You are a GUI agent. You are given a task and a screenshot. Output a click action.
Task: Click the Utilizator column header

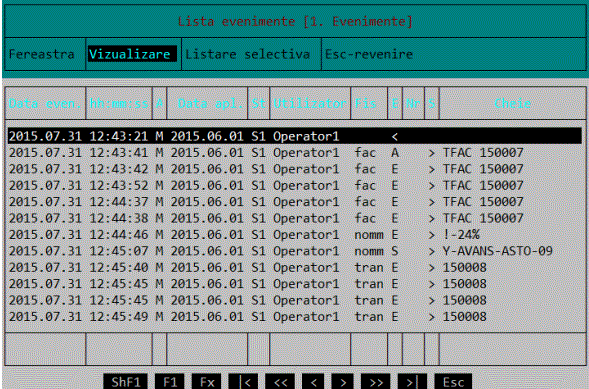[310, 103]
